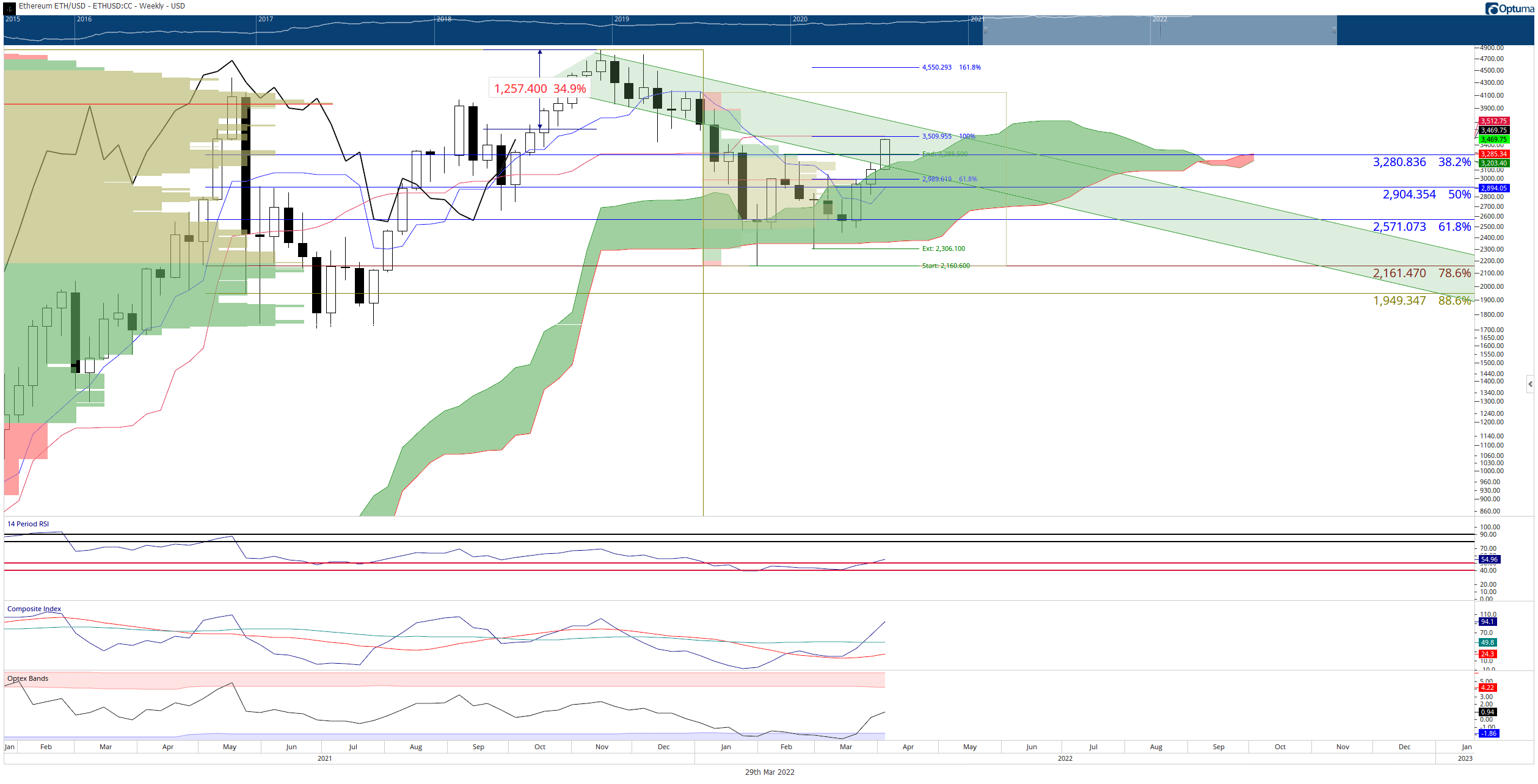Select the 14 Period RSI indicator label
The image size is (1538, 784).
point(28,524)
